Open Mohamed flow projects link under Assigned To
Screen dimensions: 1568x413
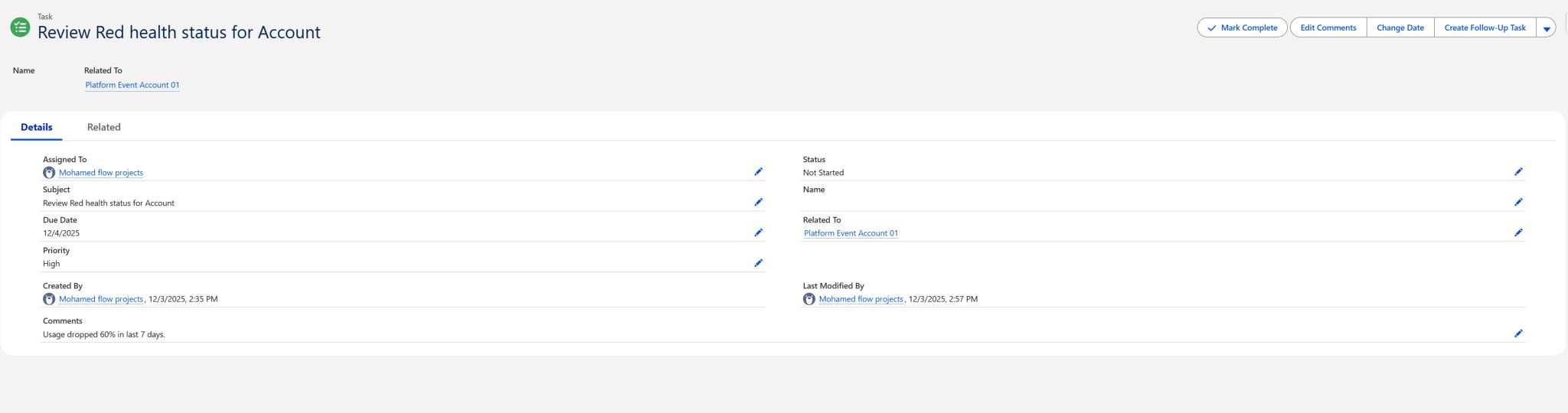pyautogui.click(x=101, y=173)
